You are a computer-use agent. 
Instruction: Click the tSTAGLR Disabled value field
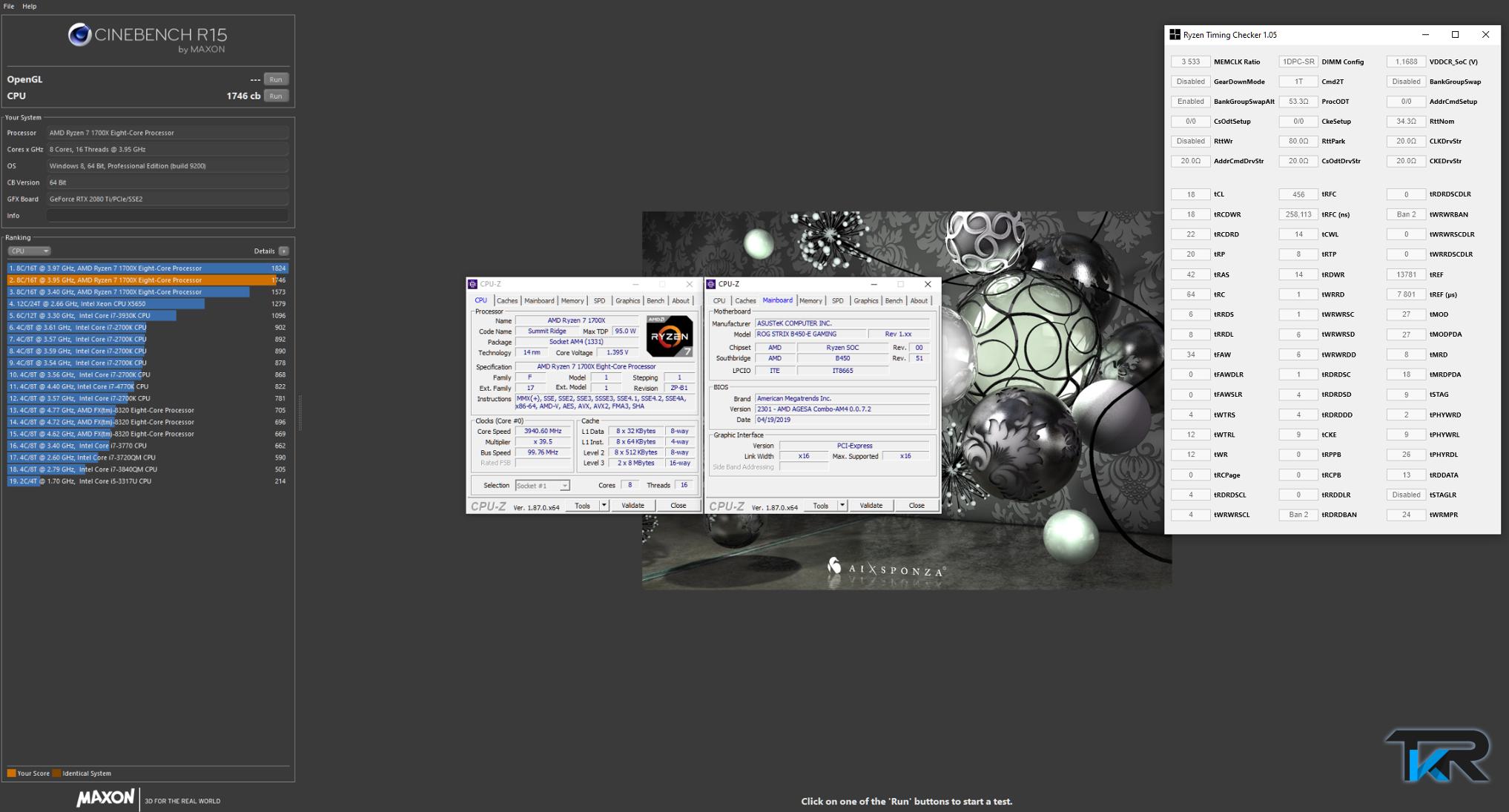click(x=1406, y=495)
